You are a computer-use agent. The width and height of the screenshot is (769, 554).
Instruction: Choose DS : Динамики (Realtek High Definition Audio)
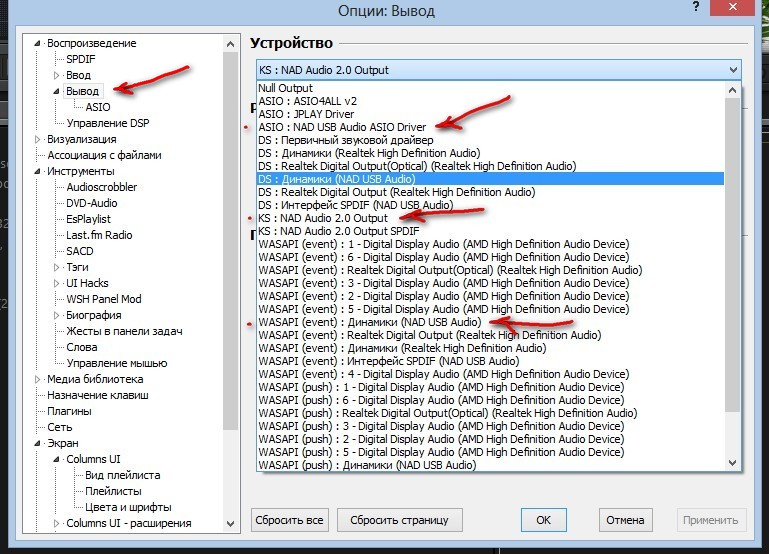click(490, 153)
